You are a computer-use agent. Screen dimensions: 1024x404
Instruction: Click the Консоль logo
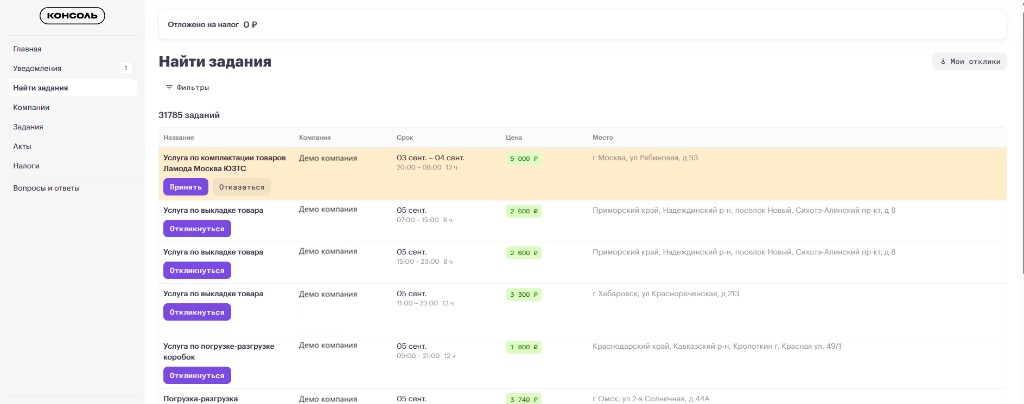tap(72, 16)
